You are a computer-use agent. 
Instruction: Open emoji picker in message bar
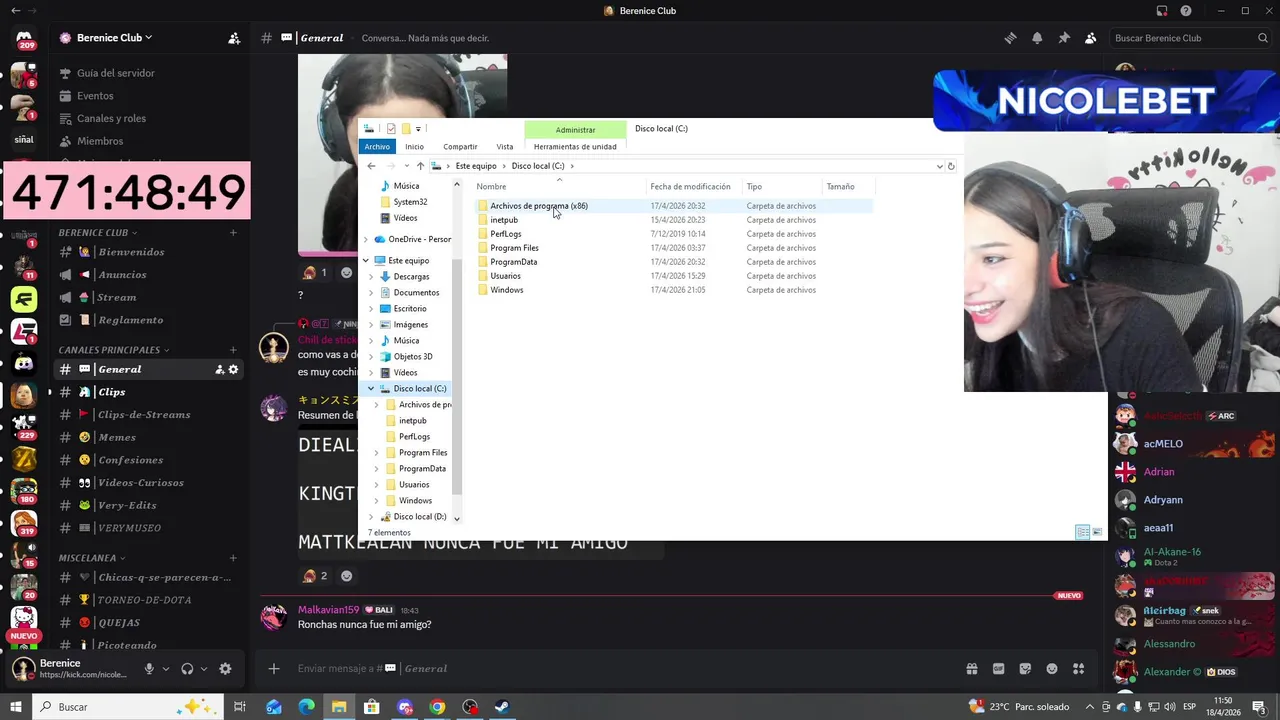pyautogui.click(x=1052, y=669)
